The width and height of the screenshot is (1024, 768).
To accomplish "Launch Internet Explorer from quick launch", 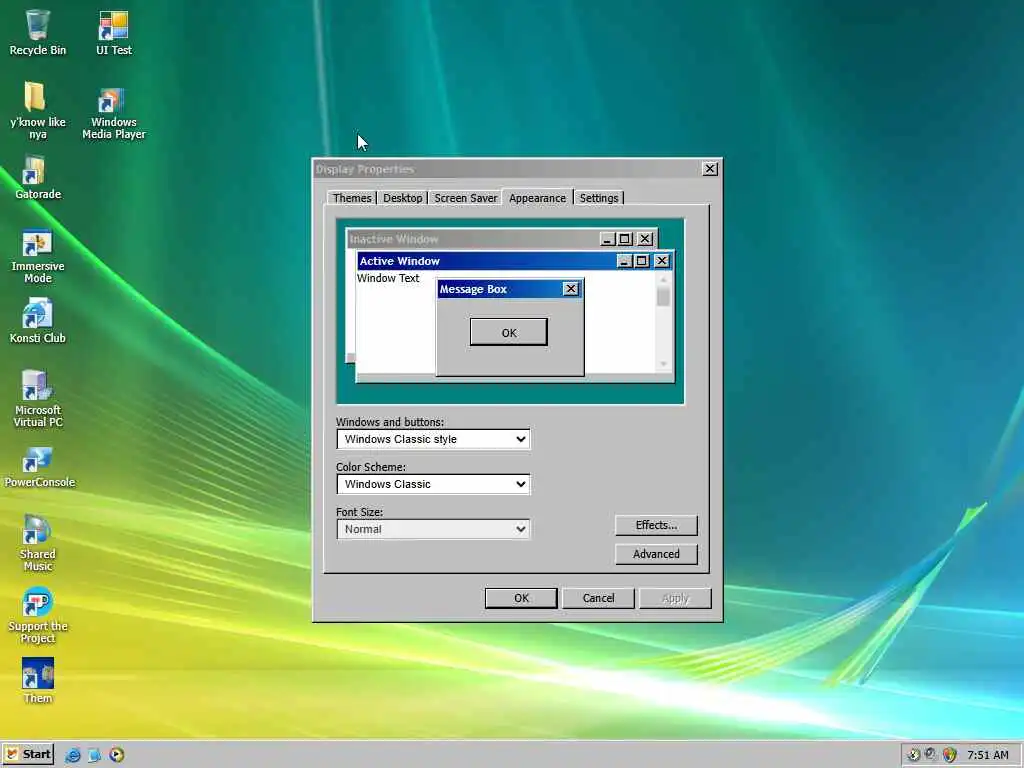I will point(72,755).
